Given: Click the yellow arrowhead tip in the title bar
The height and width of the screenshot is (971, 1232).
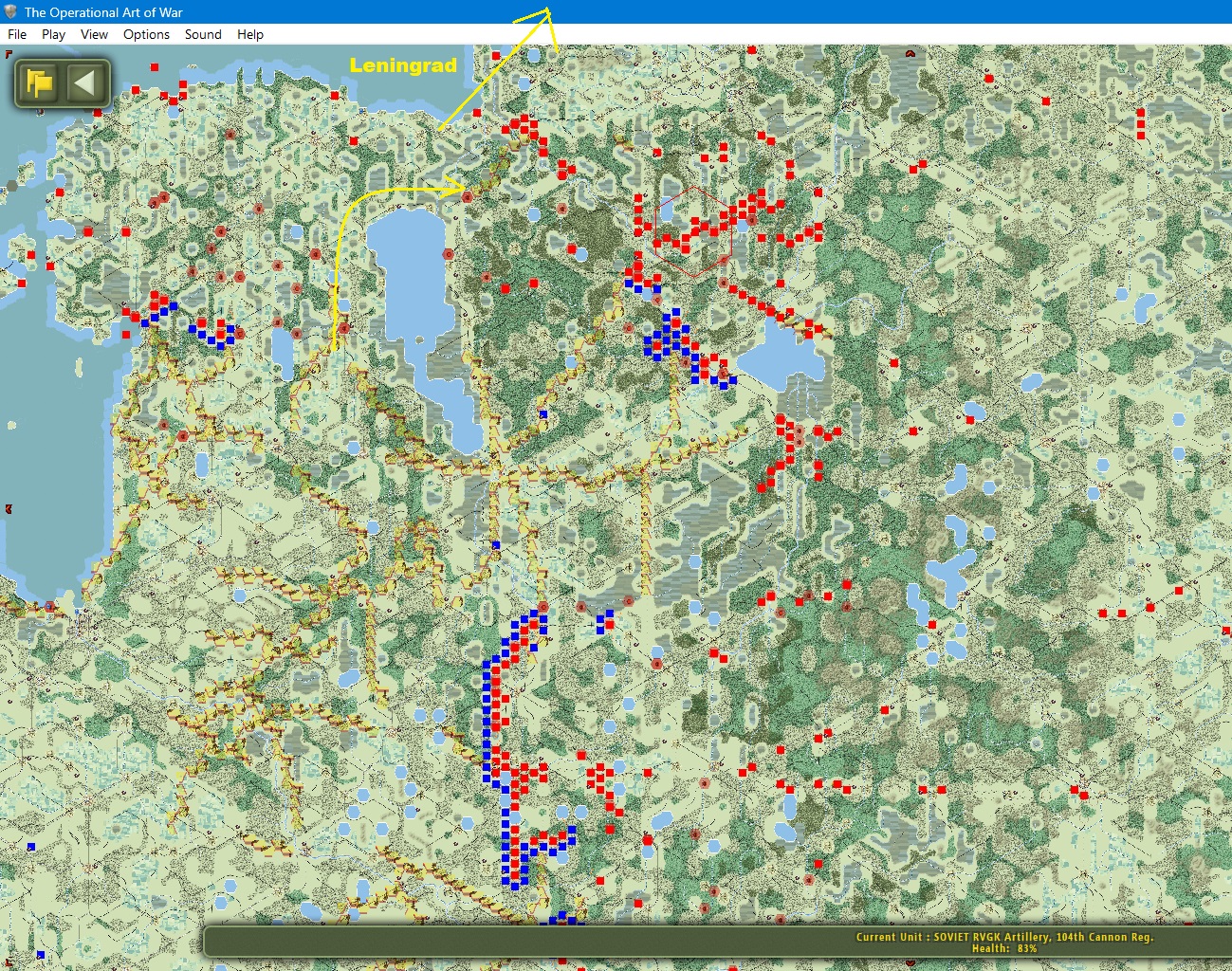Looking at the screenshot, I should [x=547, y=11].
